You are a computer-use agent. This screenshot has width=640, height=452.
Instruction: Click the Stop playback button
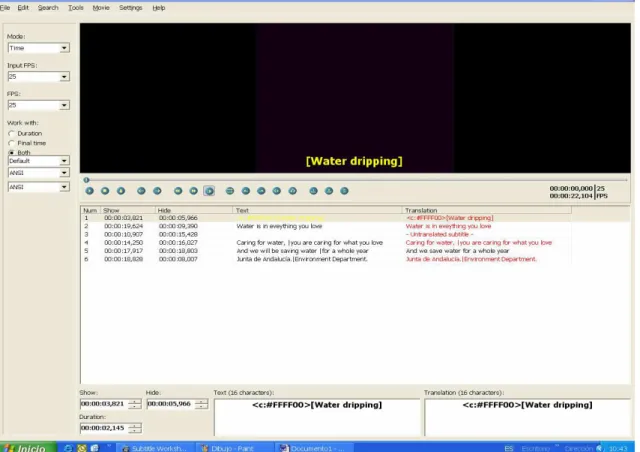pos(105,191)
